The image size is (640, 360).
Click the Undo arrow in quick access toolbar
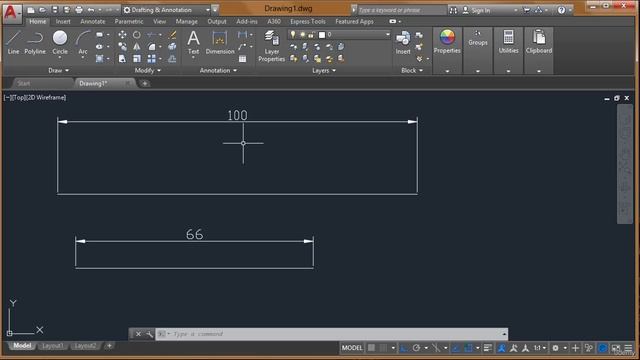pyautogui.click(x=91, y=10)
